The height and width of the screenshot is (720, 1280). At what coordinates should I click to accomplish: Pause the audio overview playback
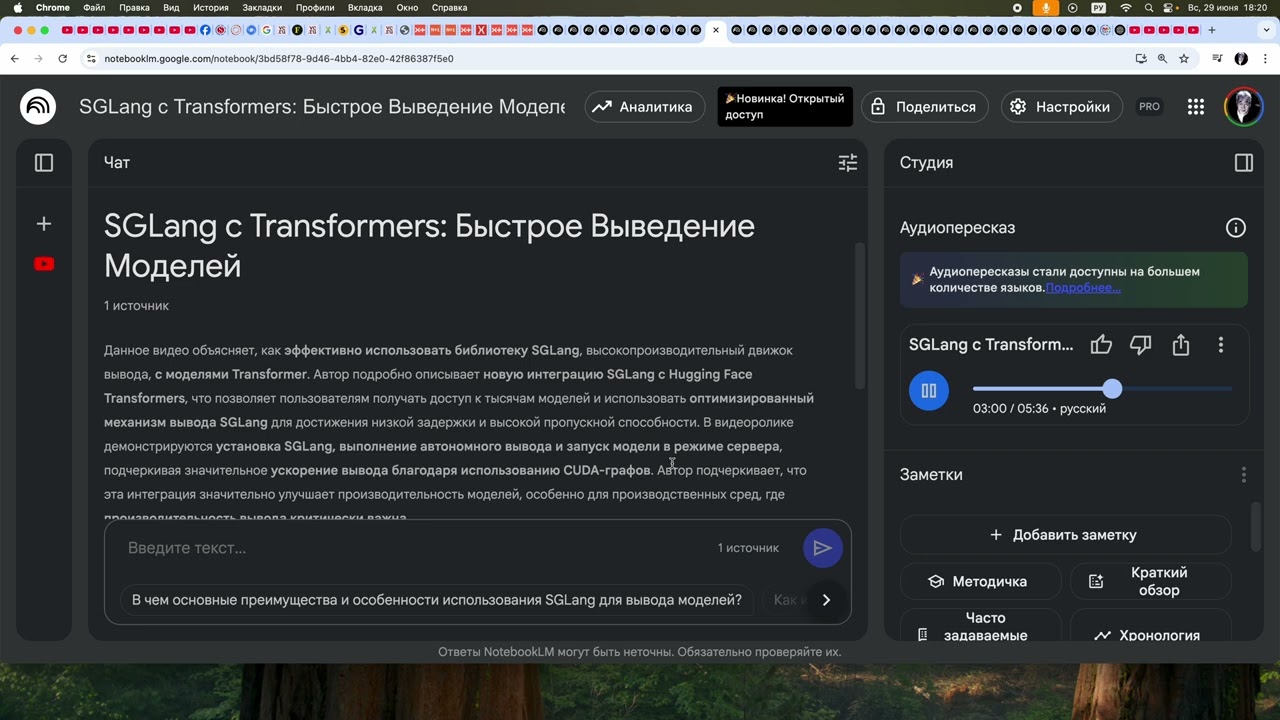coord(929,390)
